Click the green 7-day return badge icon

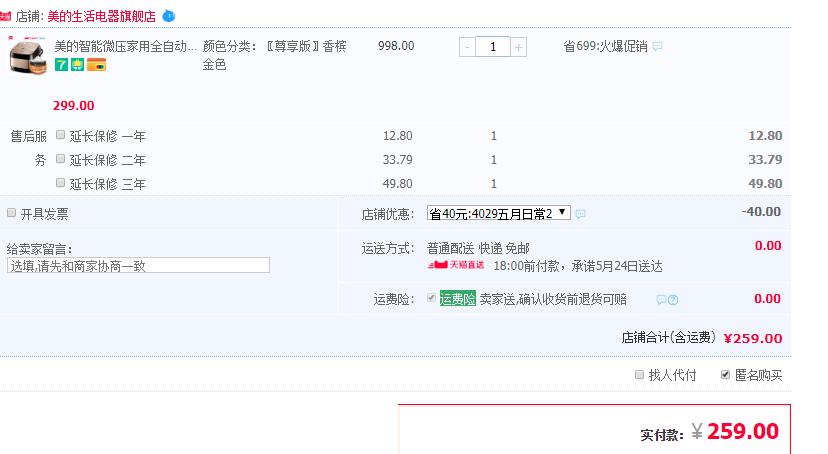pos(61,65)
